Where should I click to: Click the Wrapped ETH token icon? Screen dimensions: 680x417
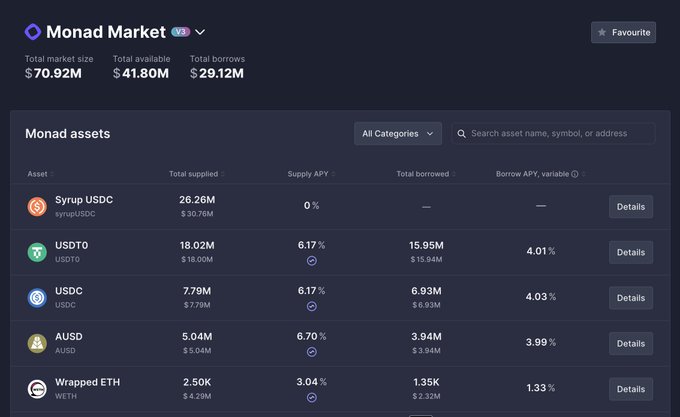37,389
